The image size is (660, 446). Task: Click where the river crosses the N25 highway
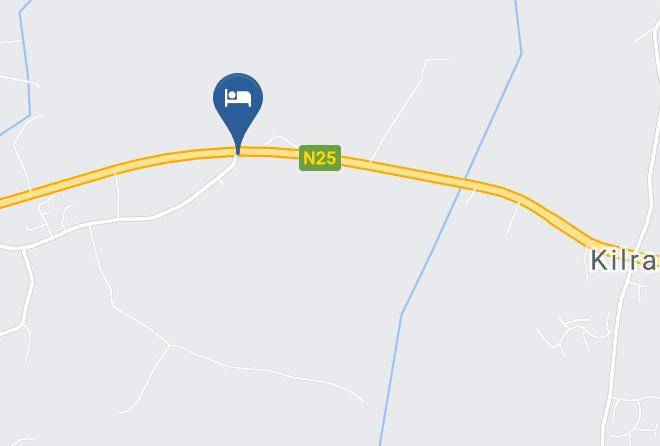[464, 183]
